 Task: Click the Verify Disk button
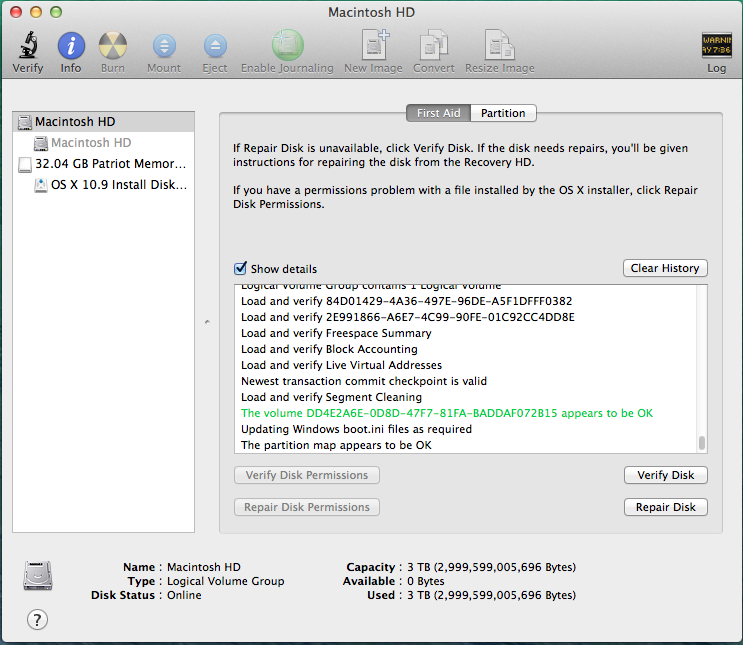tap(665, 475)
